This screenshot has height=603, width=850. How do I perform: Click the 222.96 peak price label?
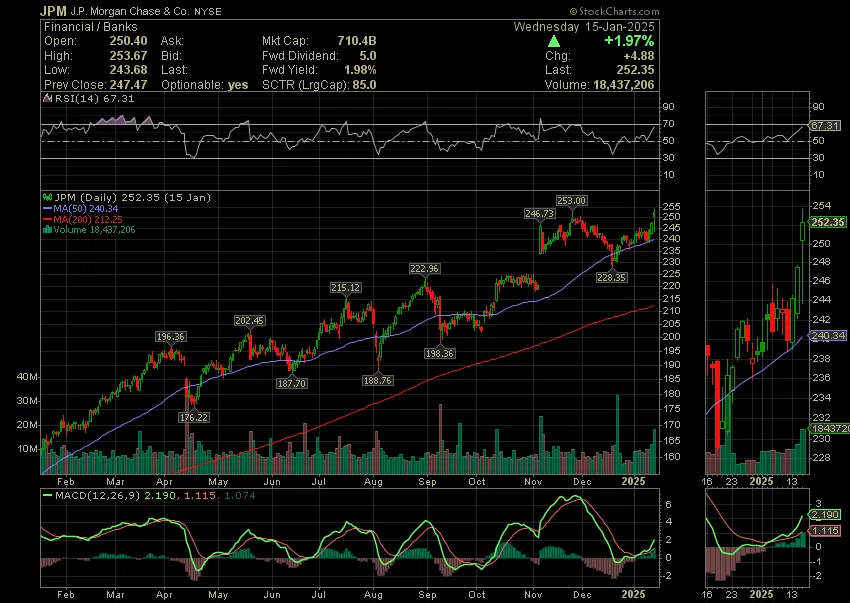pos(424,268)
